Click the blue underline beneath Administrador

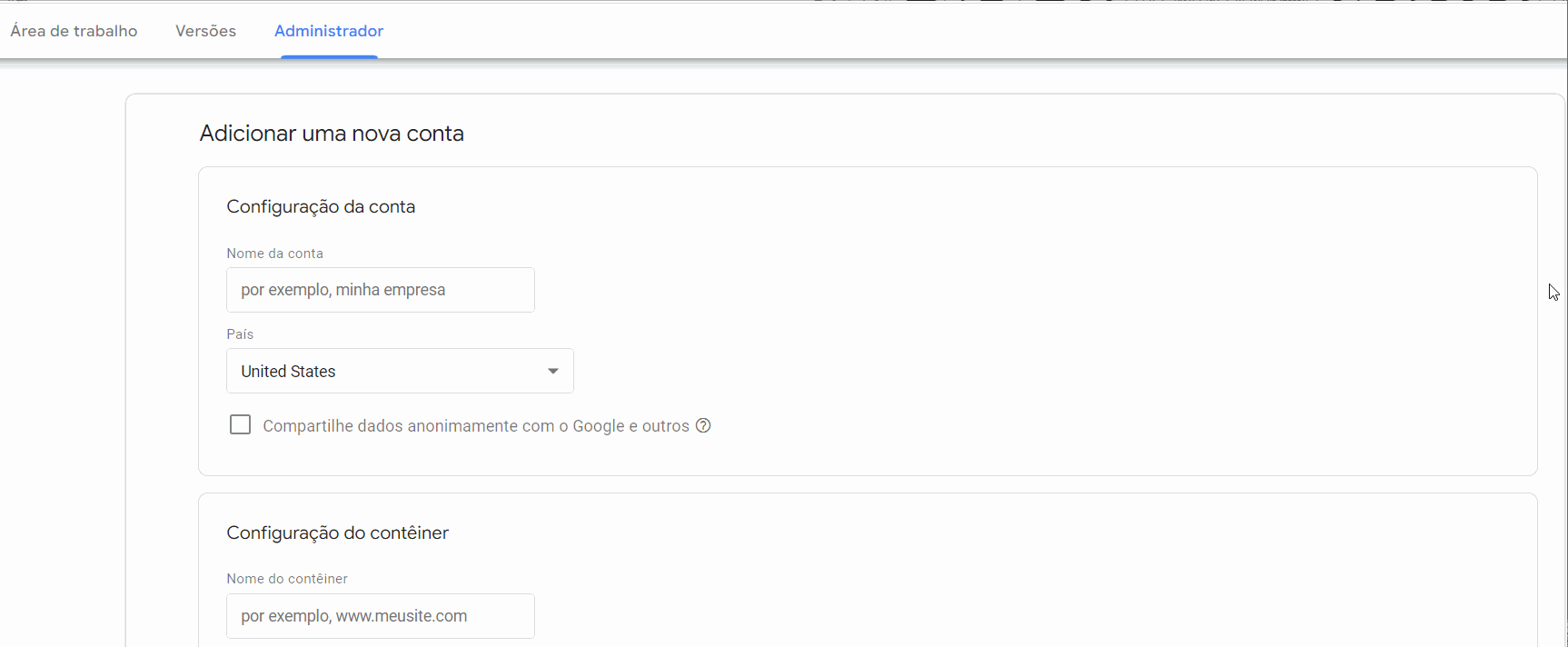(x=329, y=56)
